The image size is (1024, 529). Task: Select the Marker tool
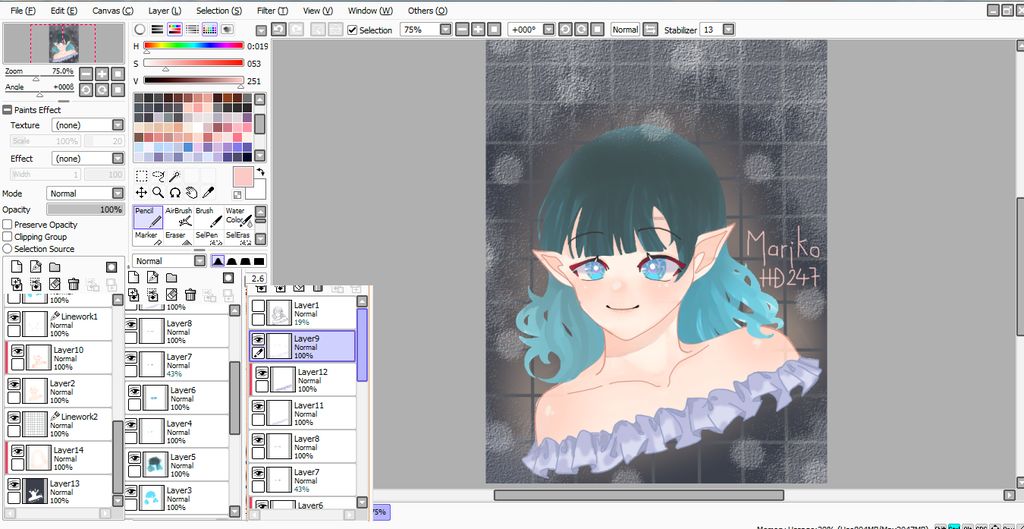click(148, 238)
